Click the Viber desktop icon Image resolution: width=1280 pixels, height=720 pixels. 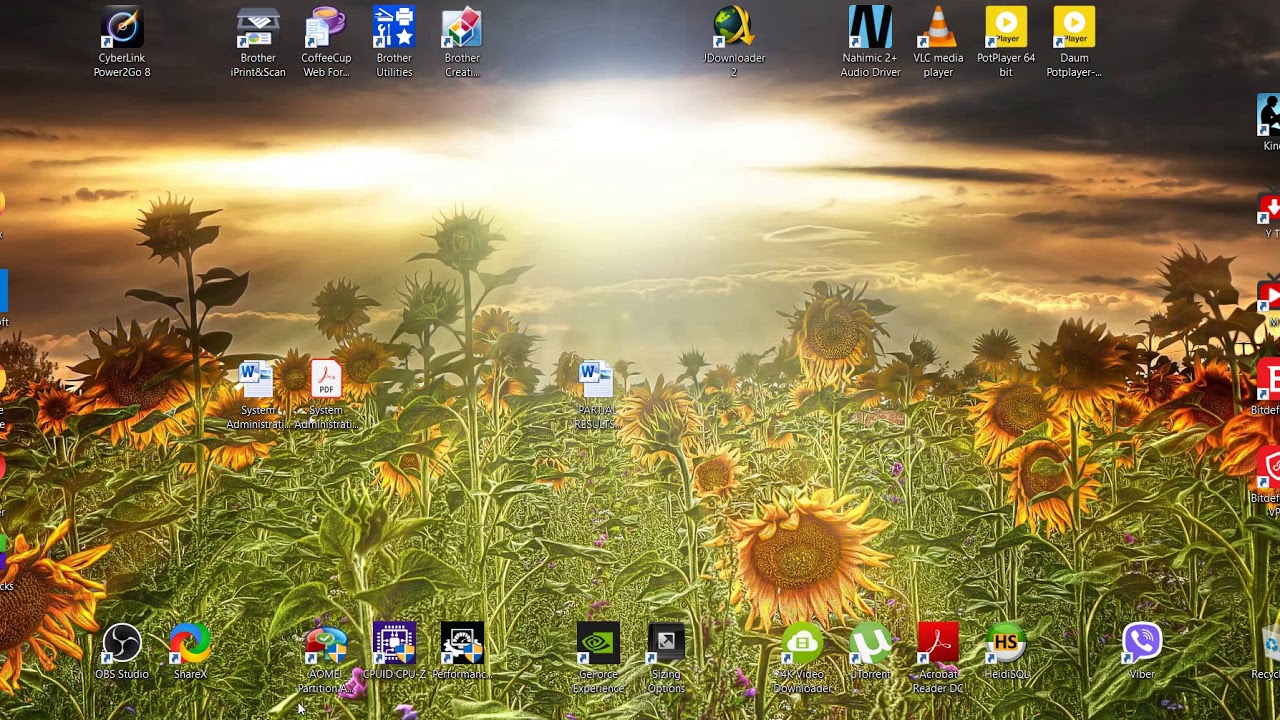coord(1142,644)
